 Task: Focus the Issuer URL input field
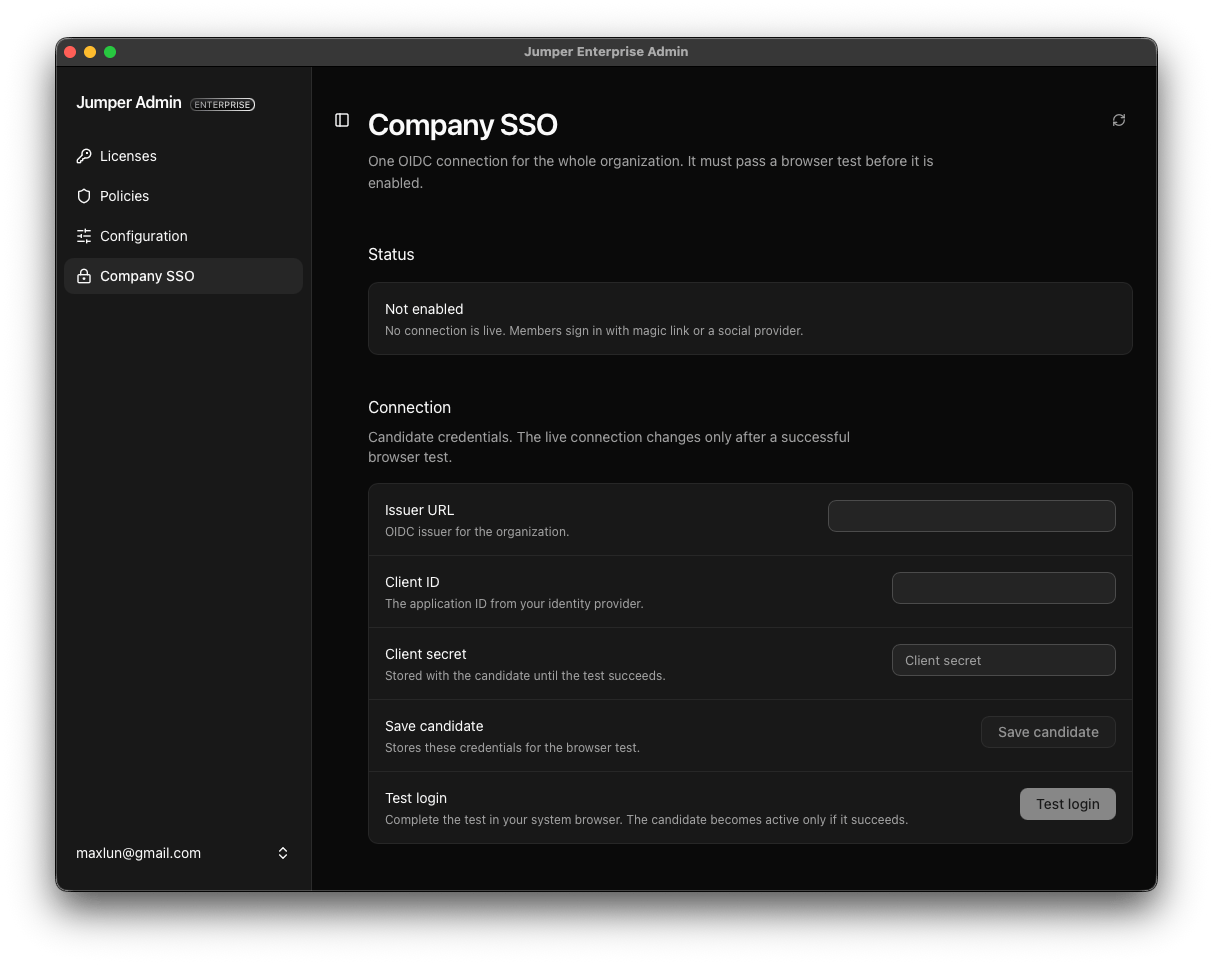click(x=971, y=516)
